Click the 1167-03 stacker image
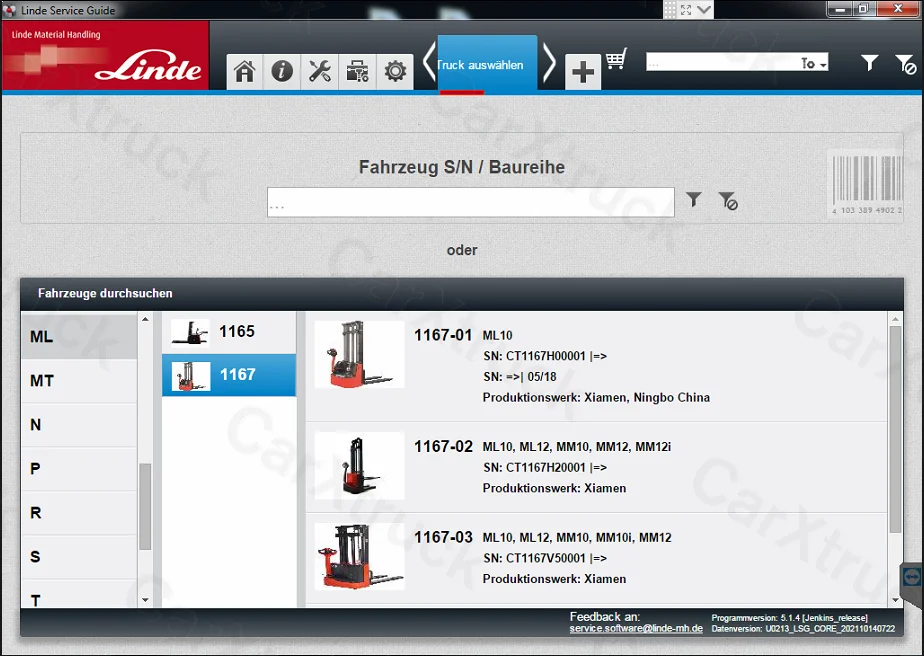Screen dimensions: 924x656 (x=359, y=556)
